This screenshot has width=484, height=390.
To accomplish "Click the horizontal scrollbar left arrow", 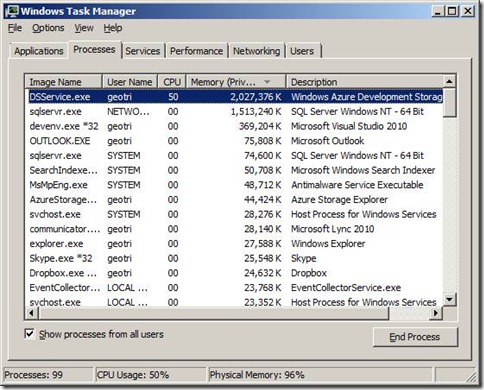I will 31,313.
